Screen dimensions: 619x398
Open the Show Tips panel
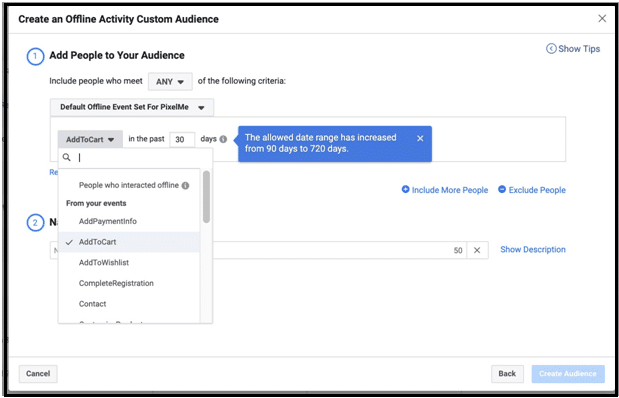pos(573,49)
